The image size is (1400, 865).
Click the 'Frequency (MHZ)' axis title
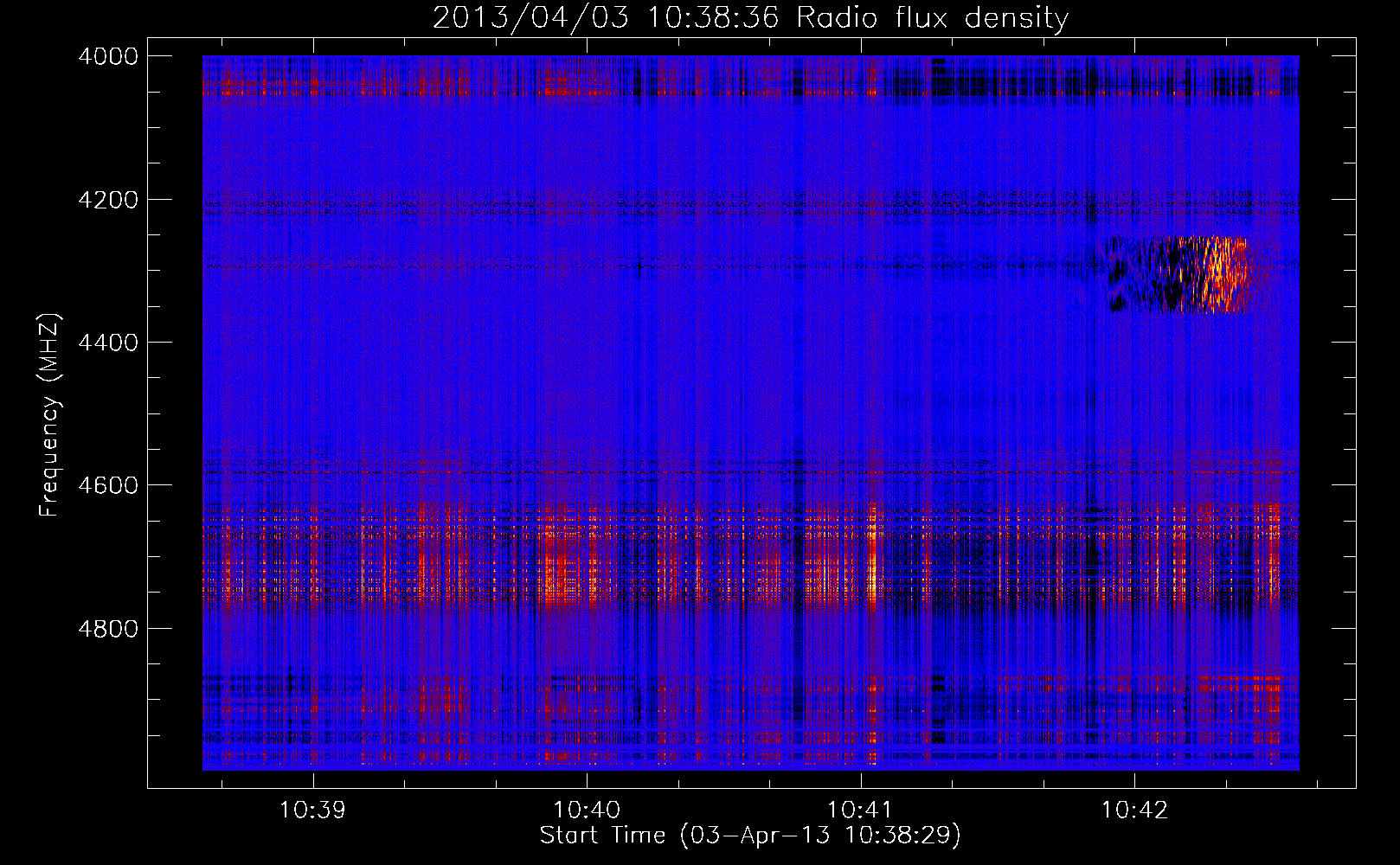(x=50, y=415)
